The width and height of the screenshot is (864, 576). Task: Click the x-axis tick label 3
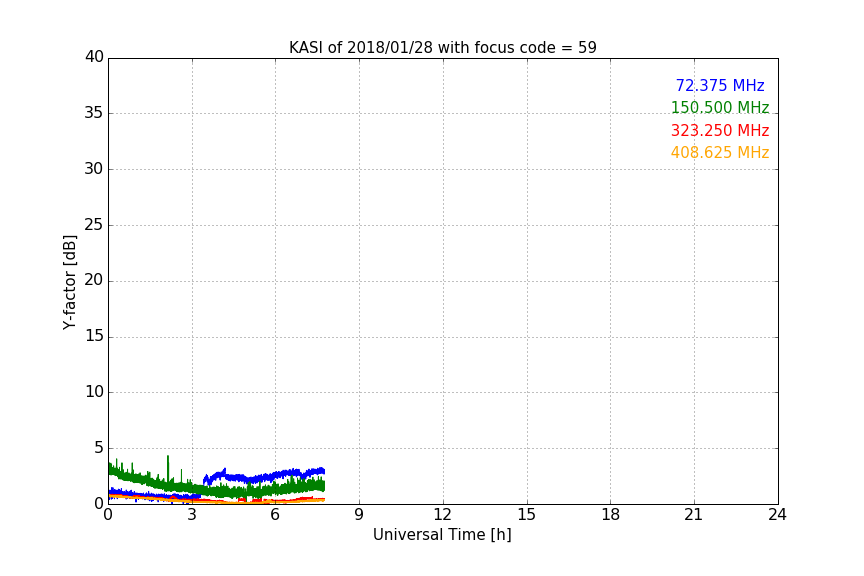coord(192,515)
